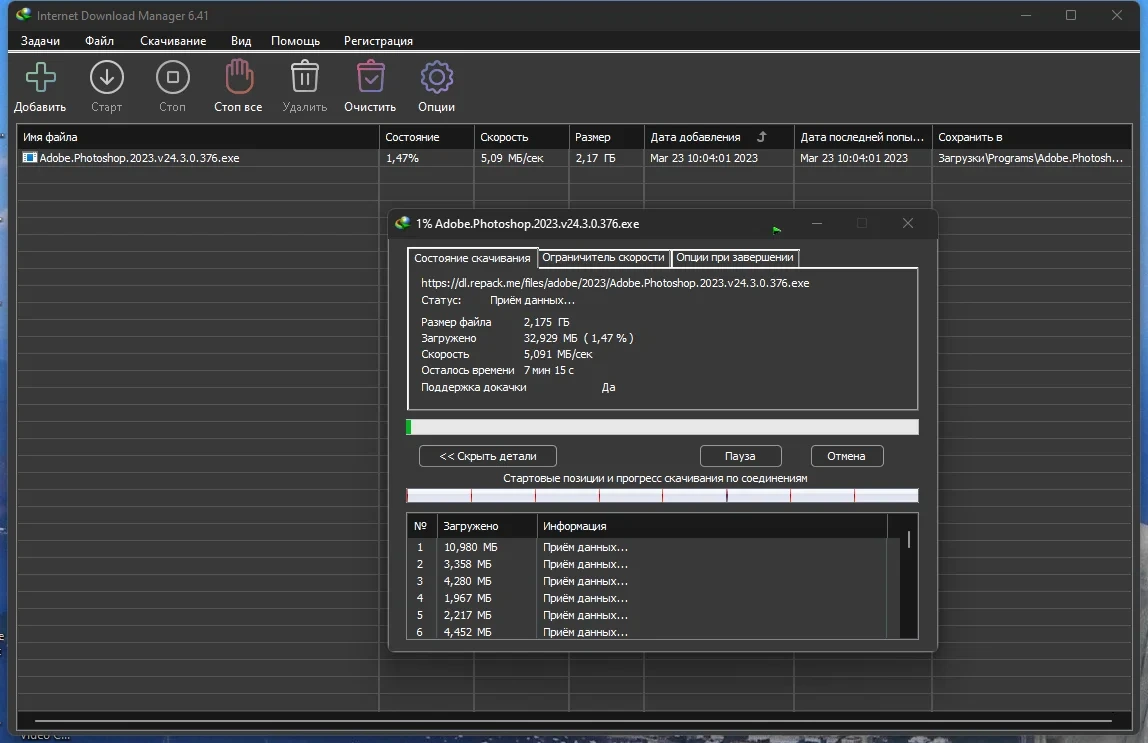The height and width of the screenshot is (743, 1148).
Task: Switch to Опции при завершении tab
Action: point(734,258)
